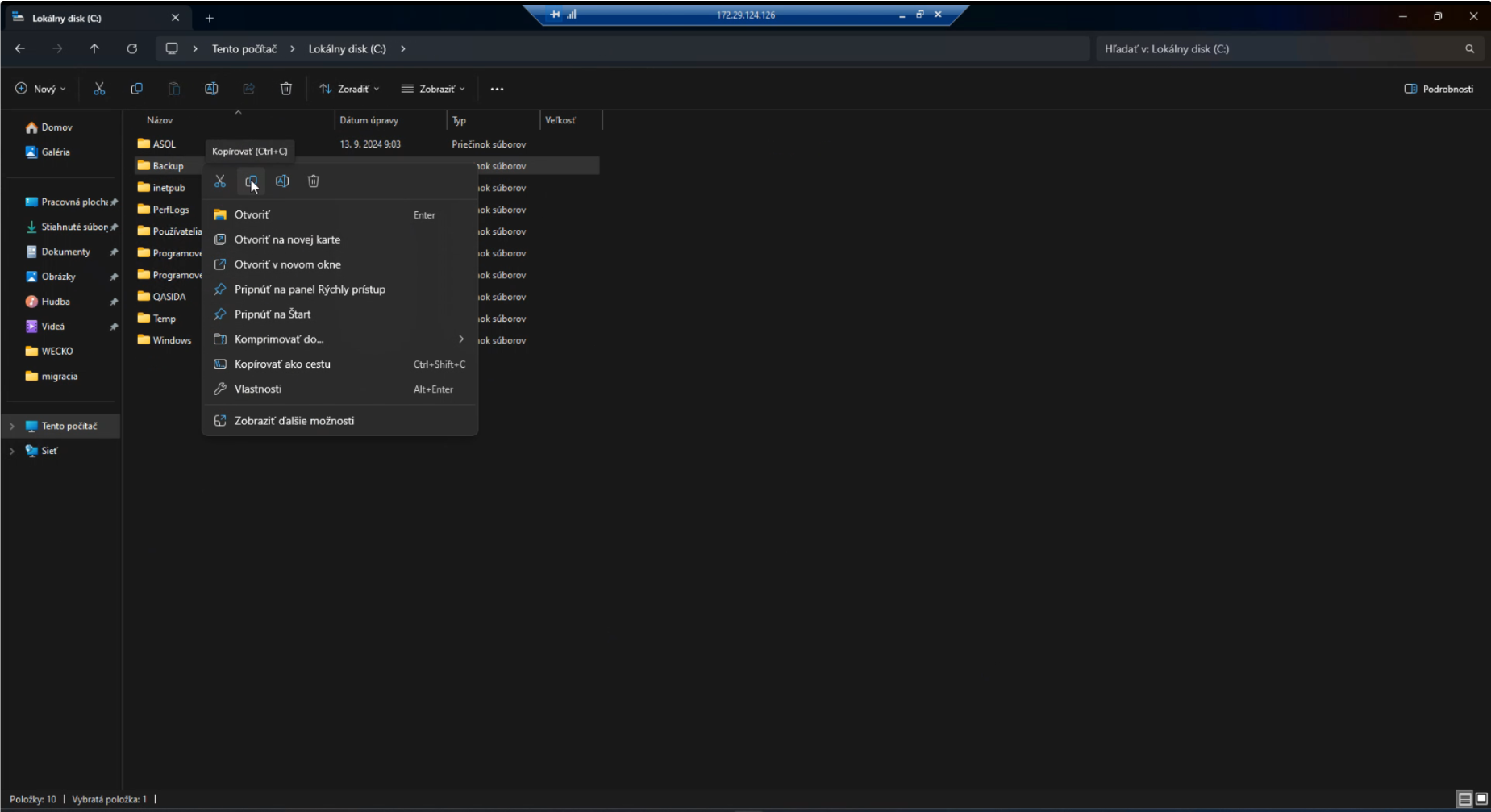The image size is (1491, 812).
Task: Close the remote session connection bar
Action: tap(938, 15)
